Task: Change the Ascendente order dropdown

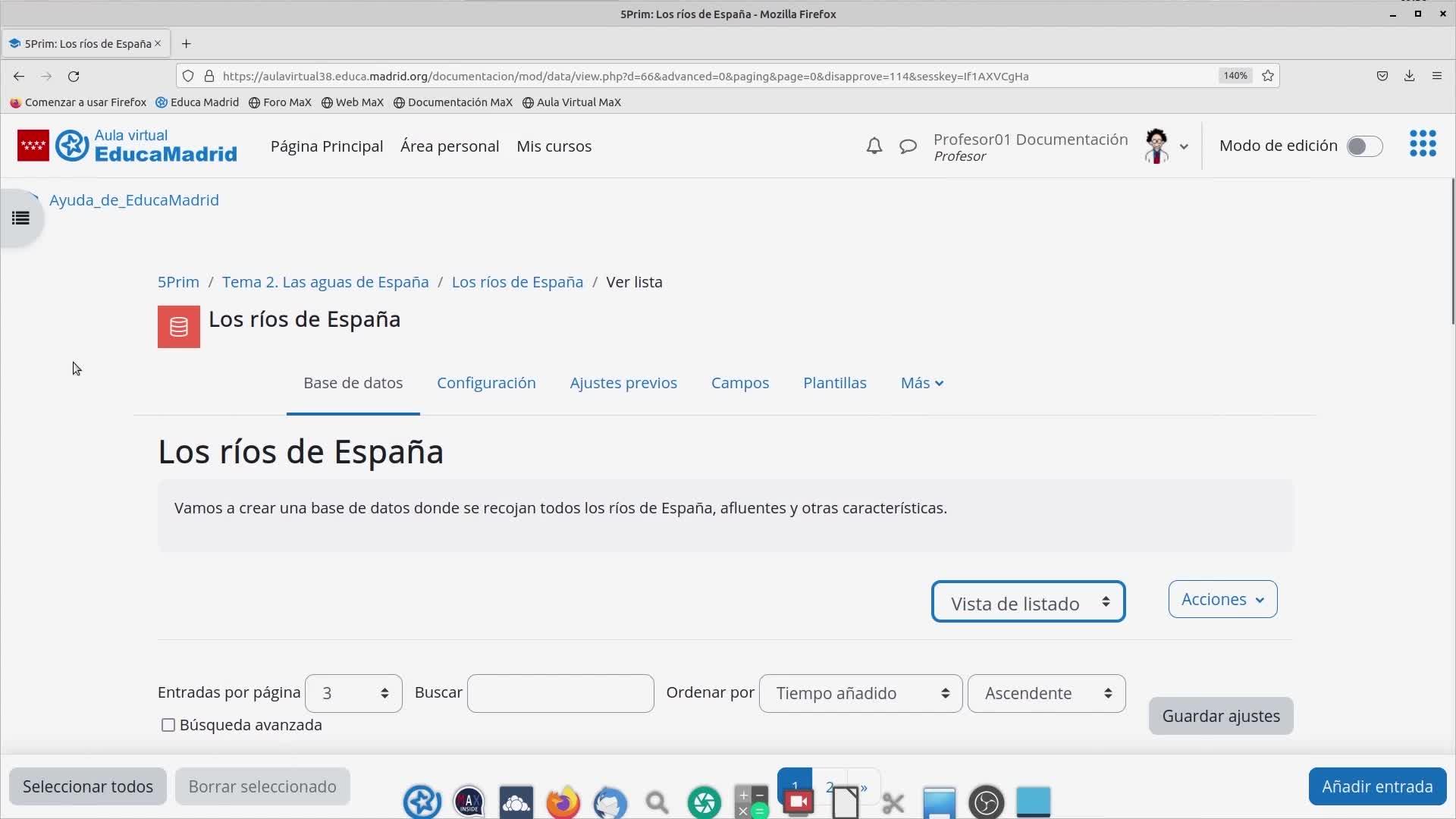Action: (1046, 693)
